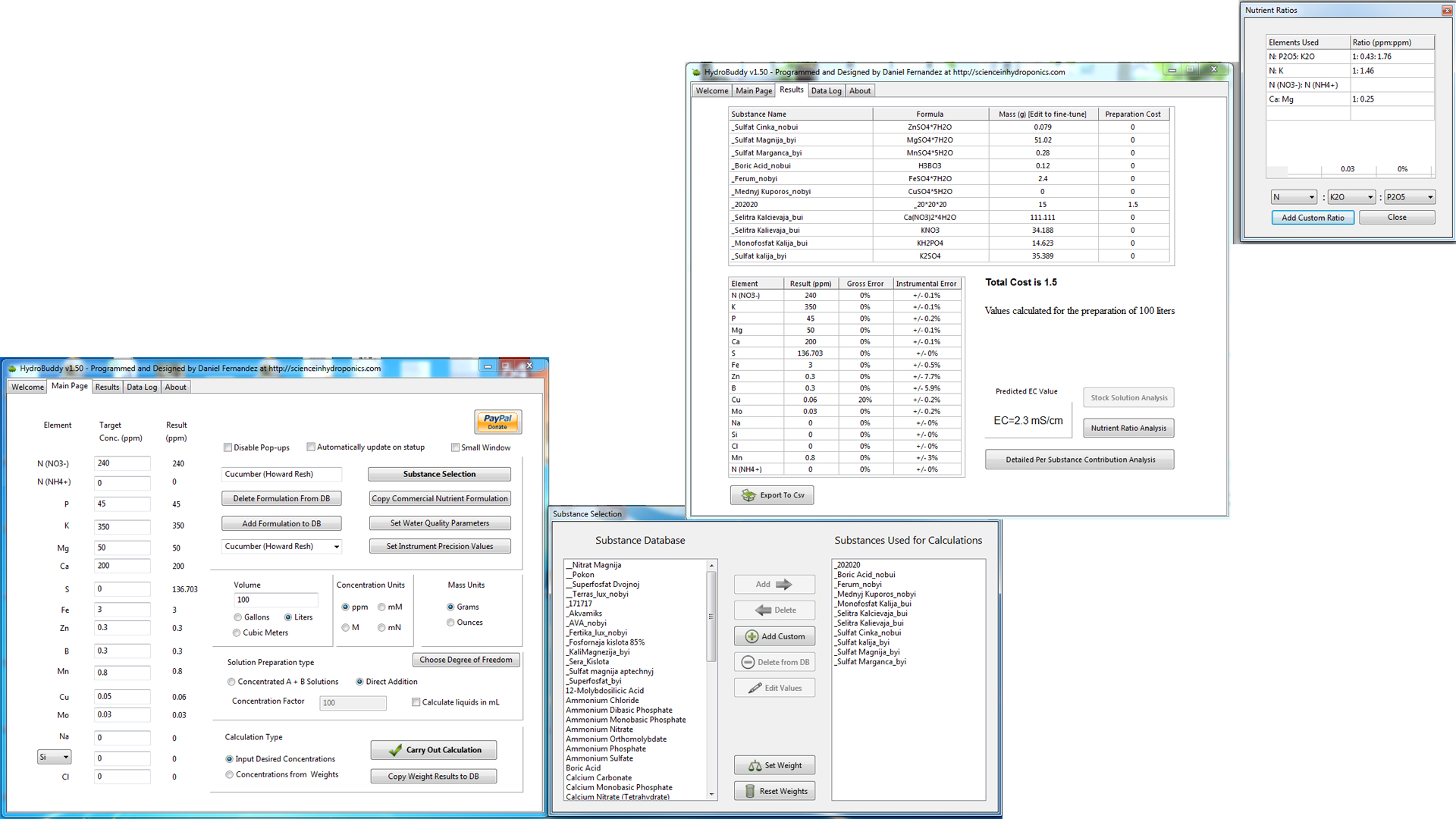Click the Reset Weights trash icon
Viewport: 1456px width, 819px height.
click(x=750, y=791)
